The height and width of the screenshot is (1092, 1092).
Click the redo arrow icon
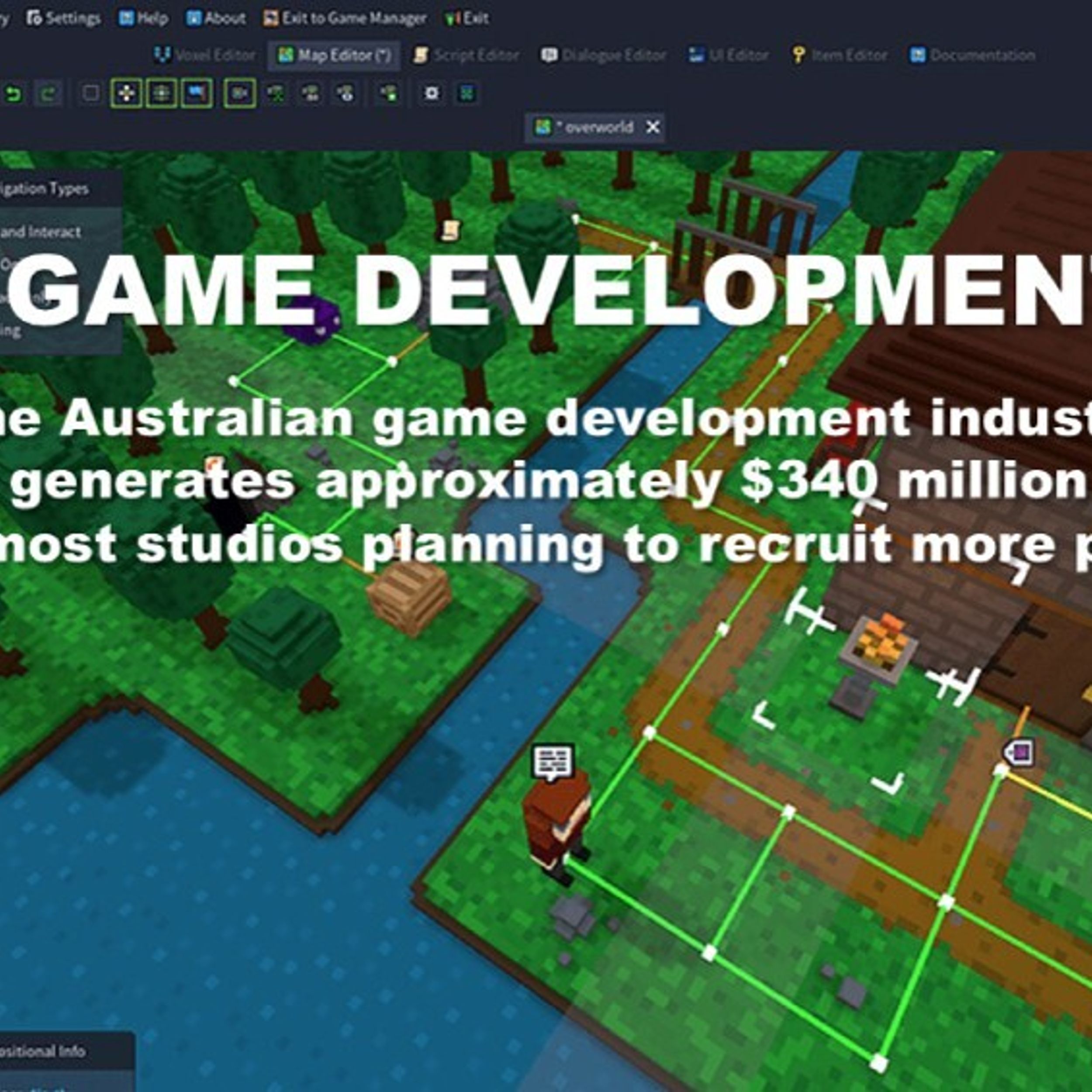(48, 93)
